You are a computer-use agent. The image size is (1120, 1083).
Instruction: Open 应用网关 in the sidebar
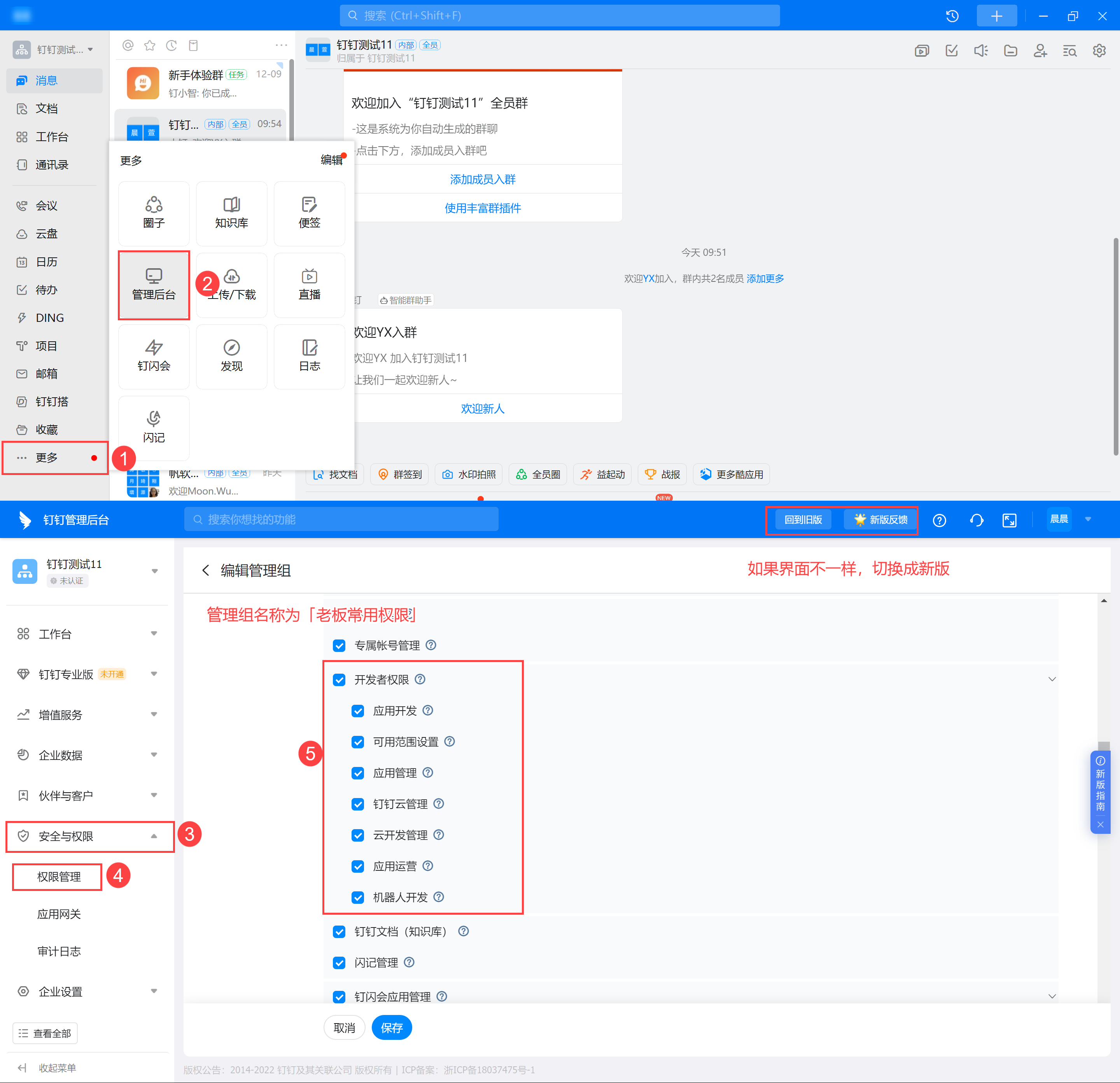pos(59,914)
